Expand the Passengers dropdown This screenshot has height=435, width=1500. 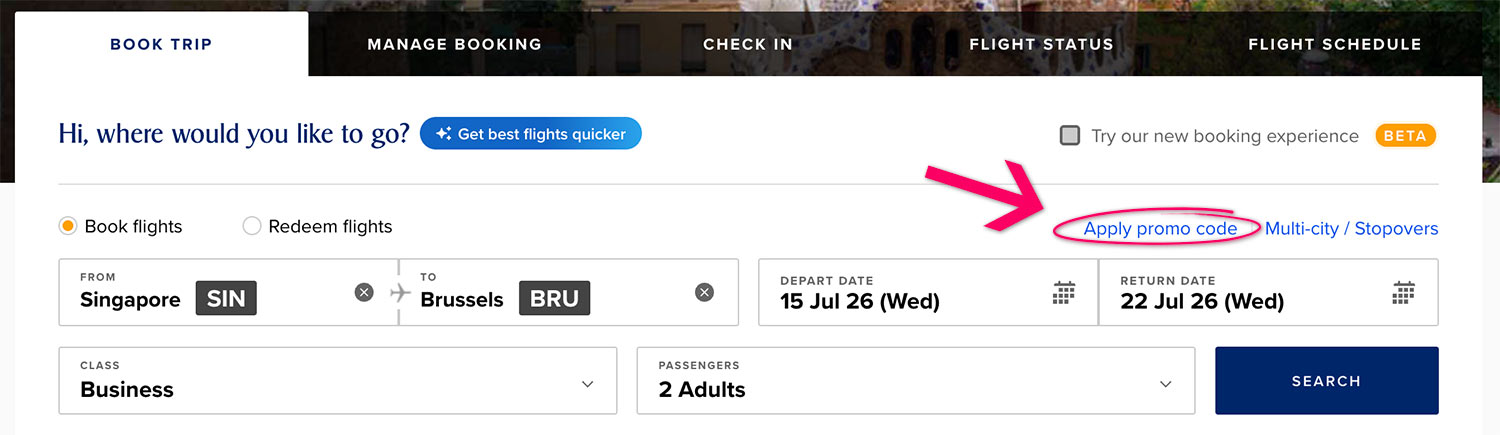pos(1165,383)
